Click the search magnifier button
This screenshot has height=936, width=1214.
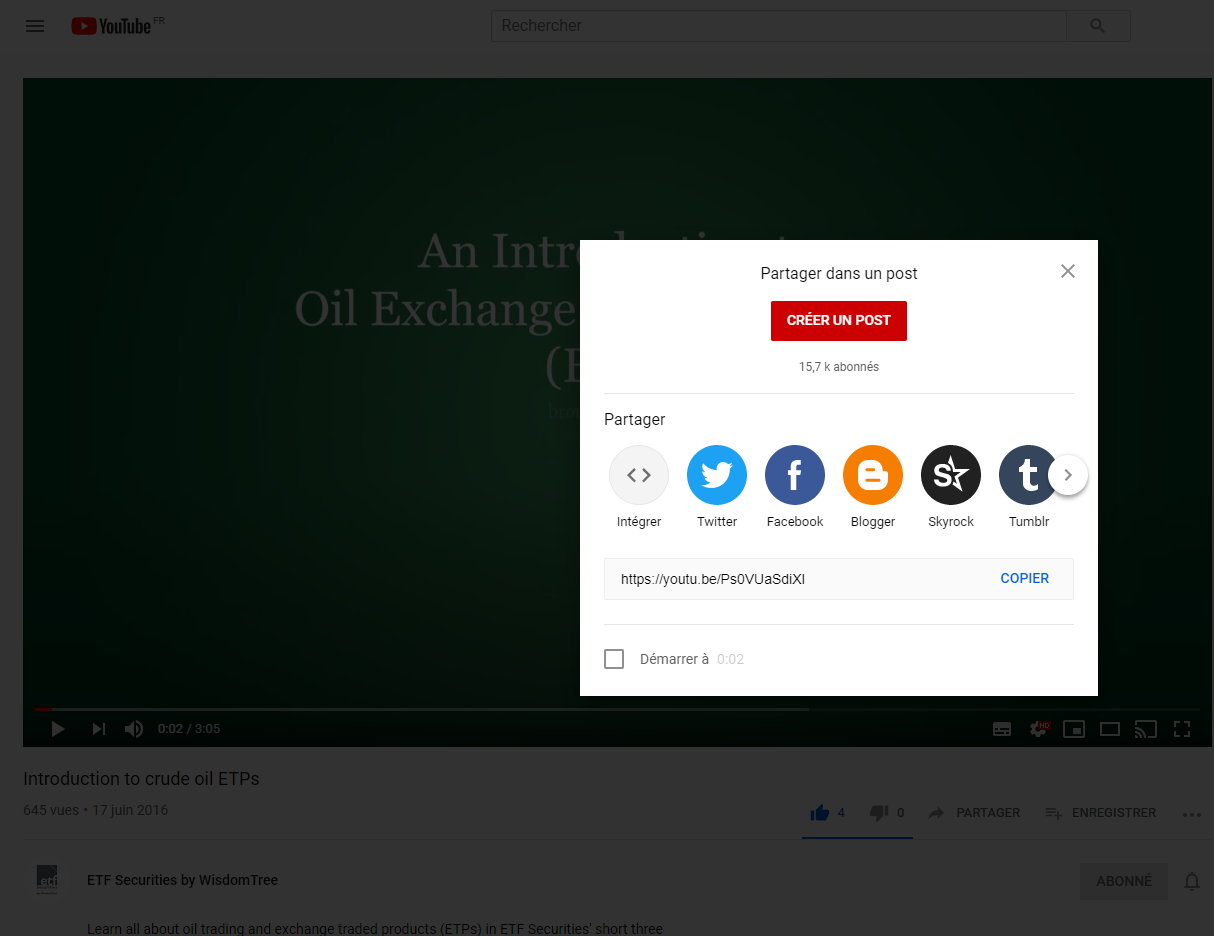[x=1098, y=26]
